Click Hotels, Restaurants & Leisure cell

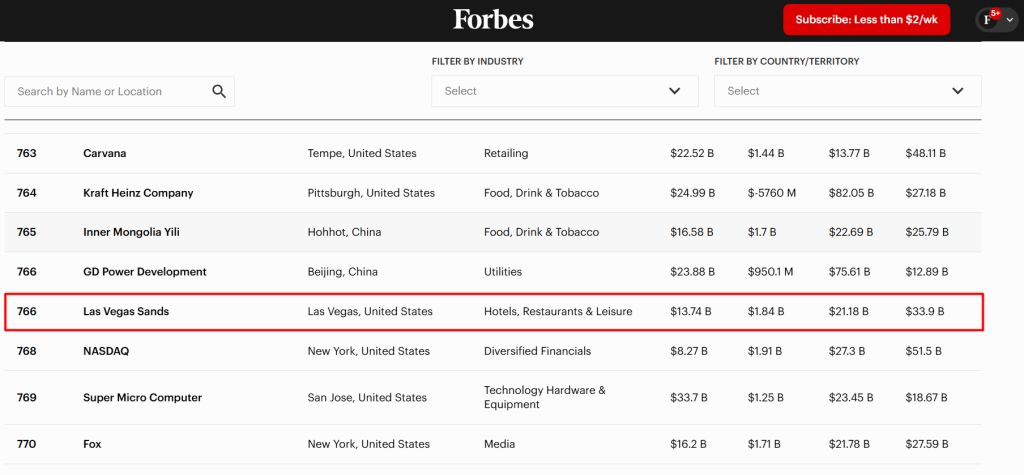558,312
